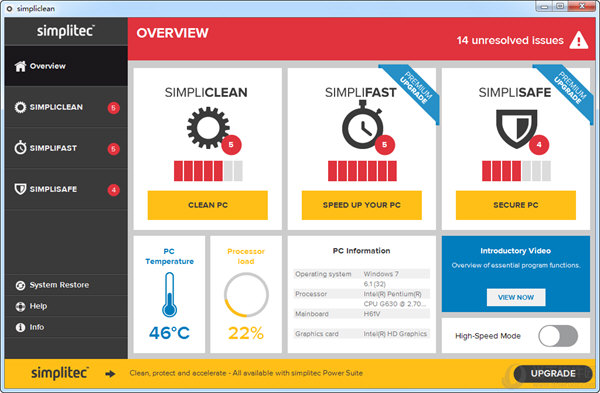Open the SIMPLISAFE section in sidebar
This screenshot has width=600, height=393.
pos(66,189)
